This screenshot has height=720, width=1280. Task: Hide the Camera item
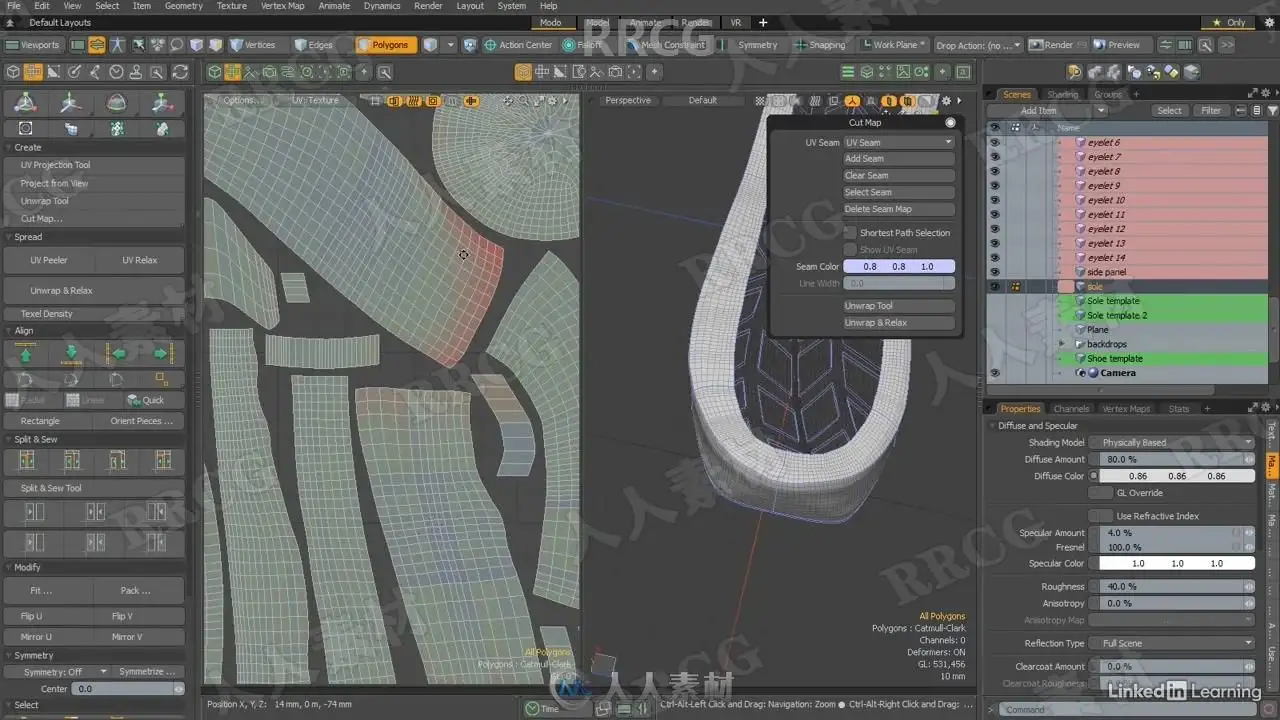994,373
